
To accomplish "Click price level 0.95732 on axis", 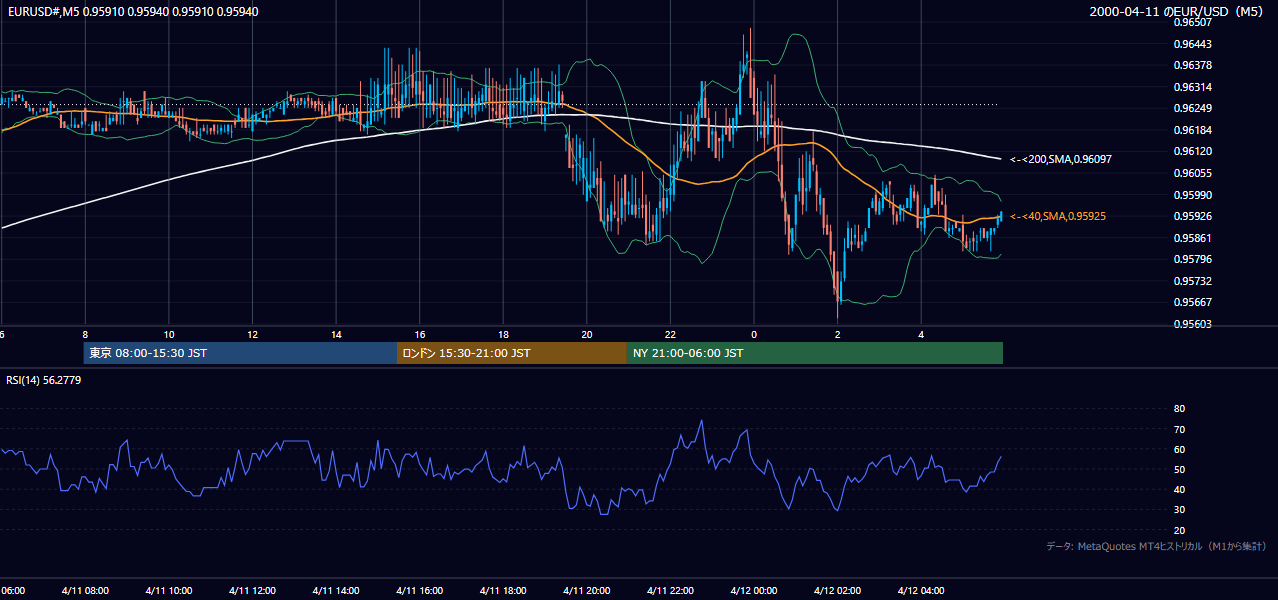I will coord(1192,281).
